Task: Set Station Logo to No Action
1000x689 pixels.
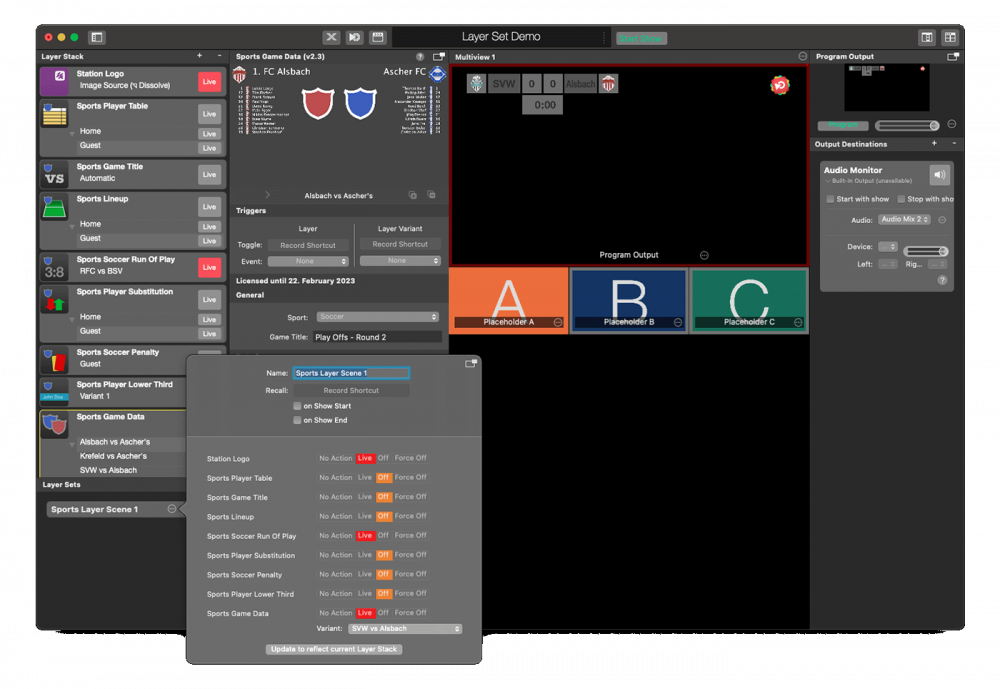Action: tap(335, 458)
